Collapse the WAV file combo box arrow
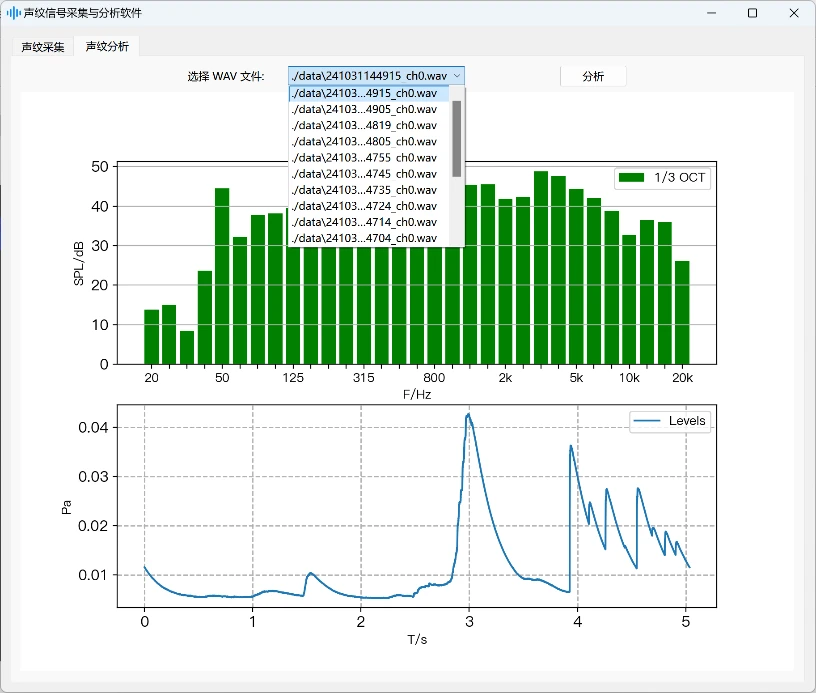The width and height of the screenshot is (816, 693). coord(456,76)
